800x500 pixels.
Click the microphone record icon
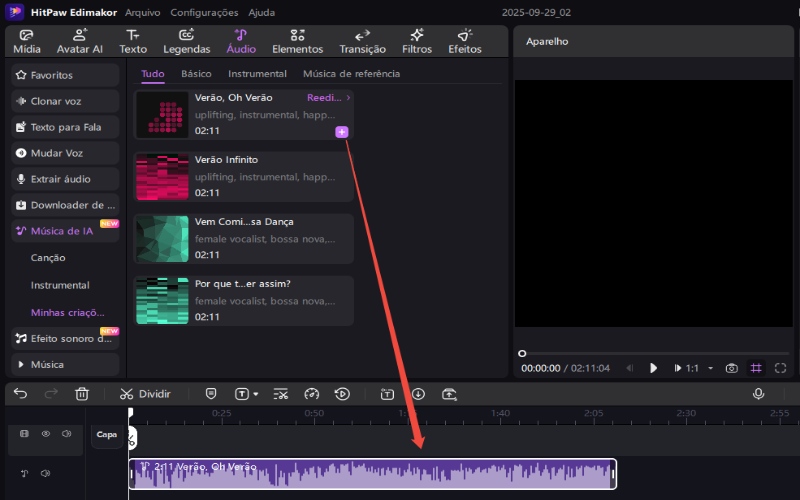[758, 393]
